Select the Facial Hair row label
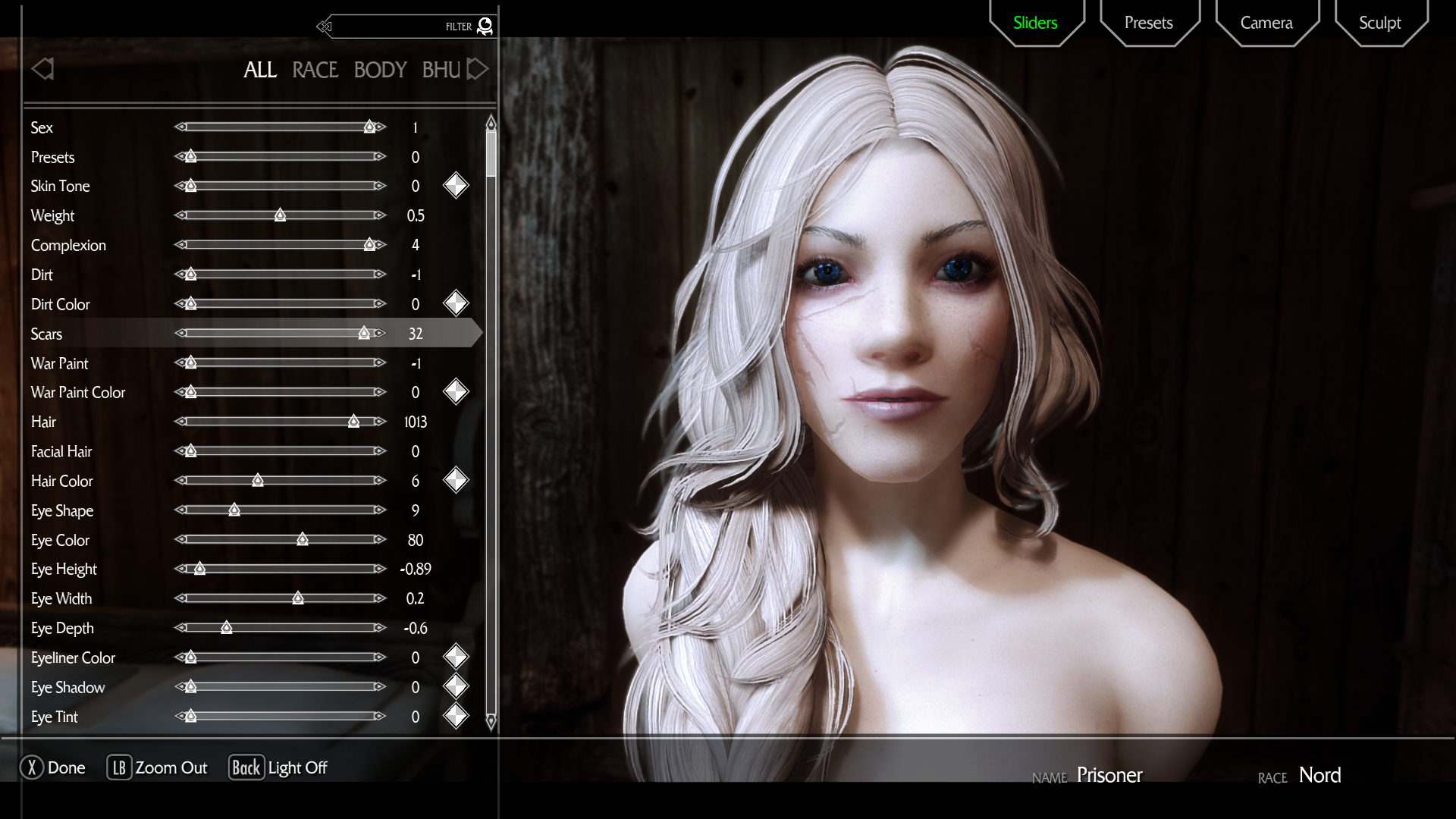The width and height of the screenshot is (1456, 819). (61, 451)
